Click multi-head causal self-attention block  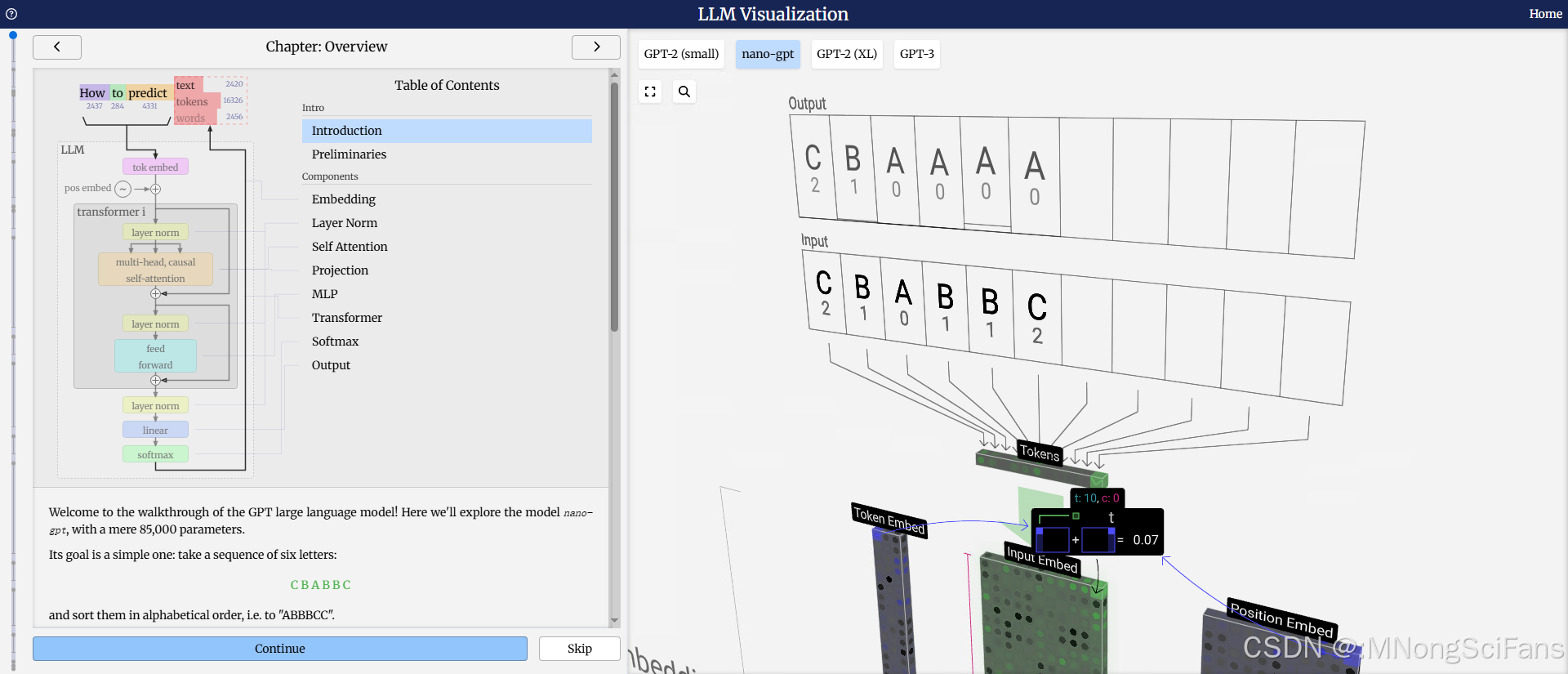pos(155,270)
